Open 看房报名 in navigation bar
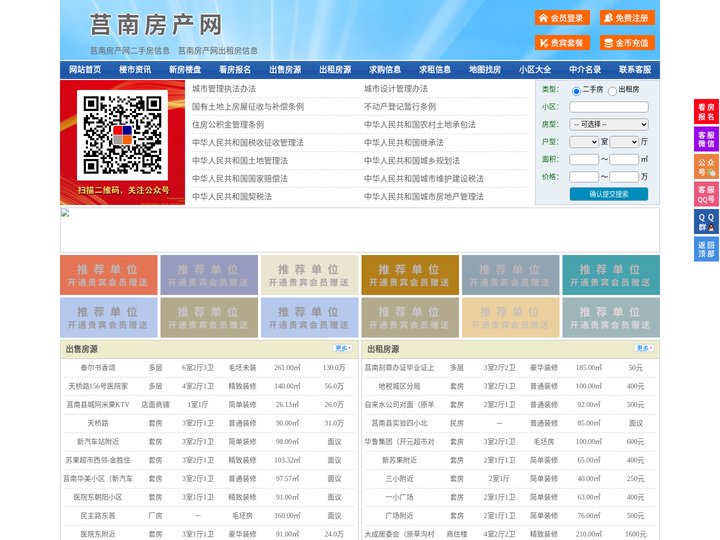Viewport: 720px width, 540px height. (x=235, y=70)
